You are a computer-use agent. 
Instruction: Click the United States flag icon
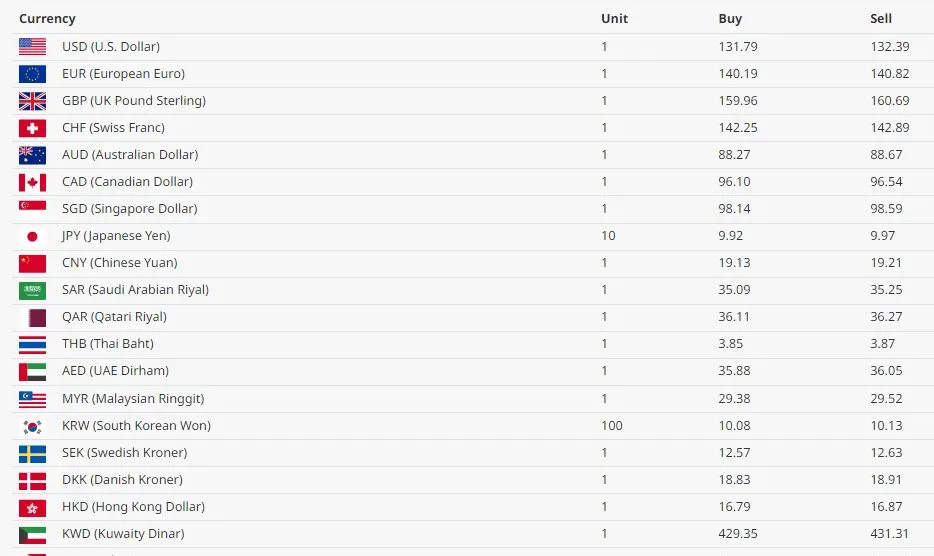point(32,46)
